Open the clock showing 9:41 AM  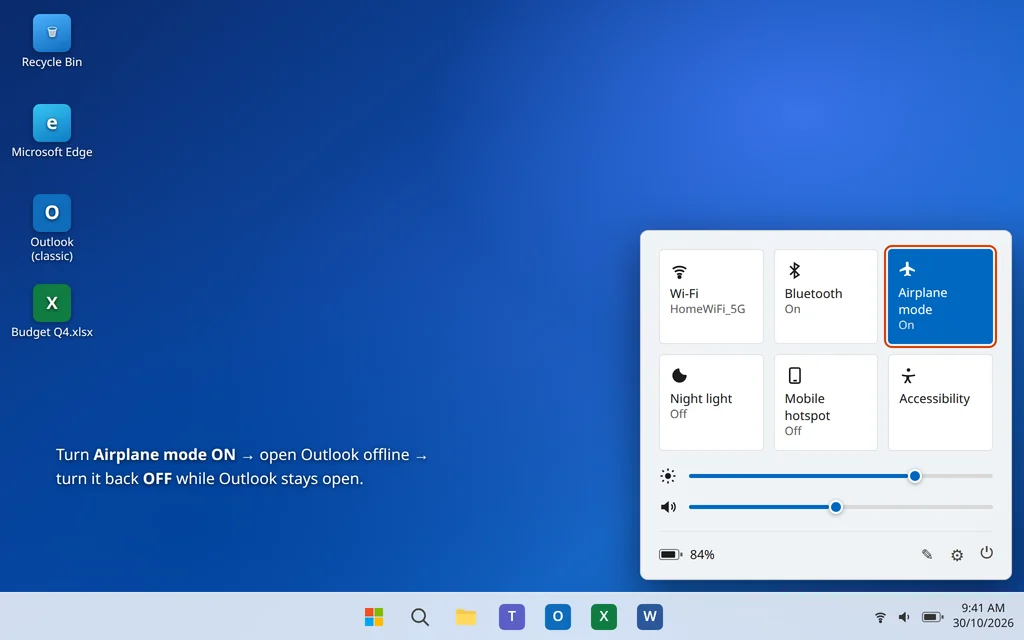coord(983,615)
